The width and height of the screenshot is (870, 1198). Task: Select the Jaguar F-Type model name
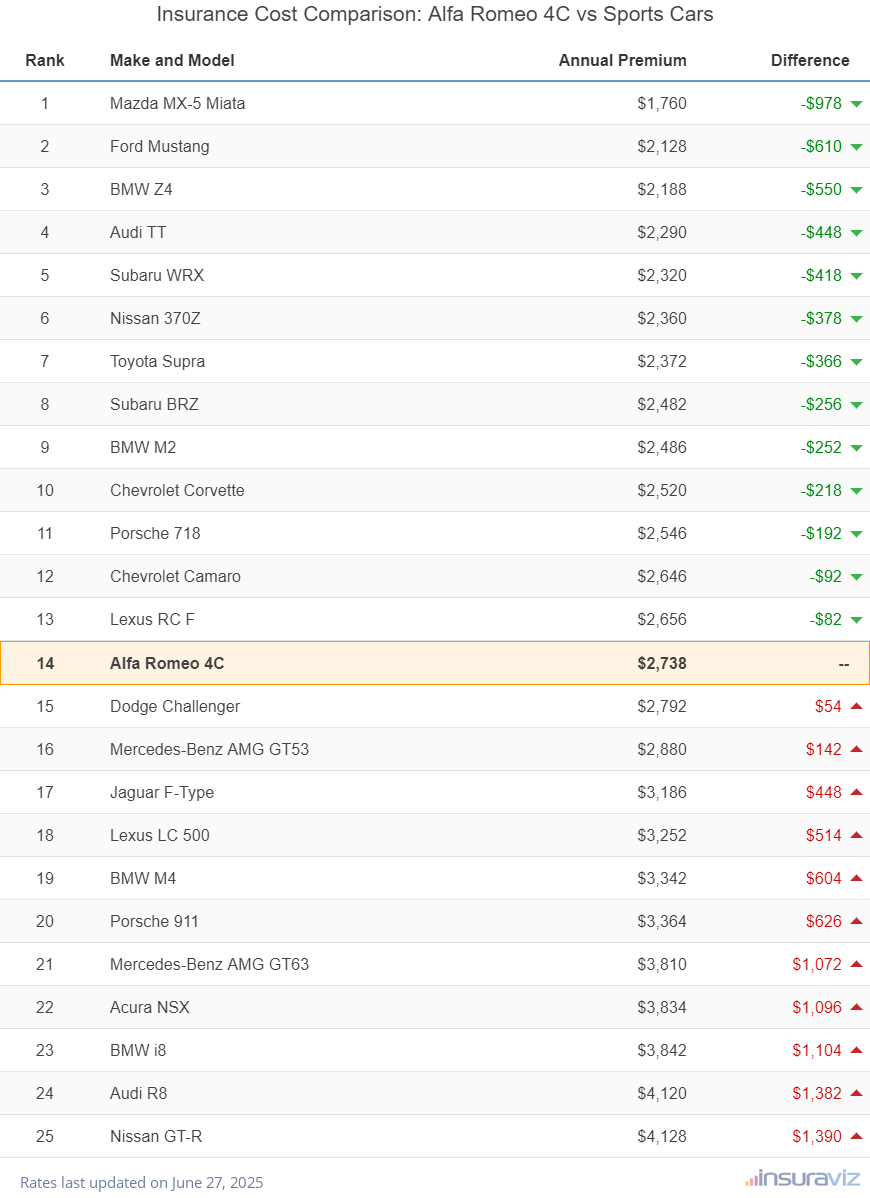tap(162, 792)
